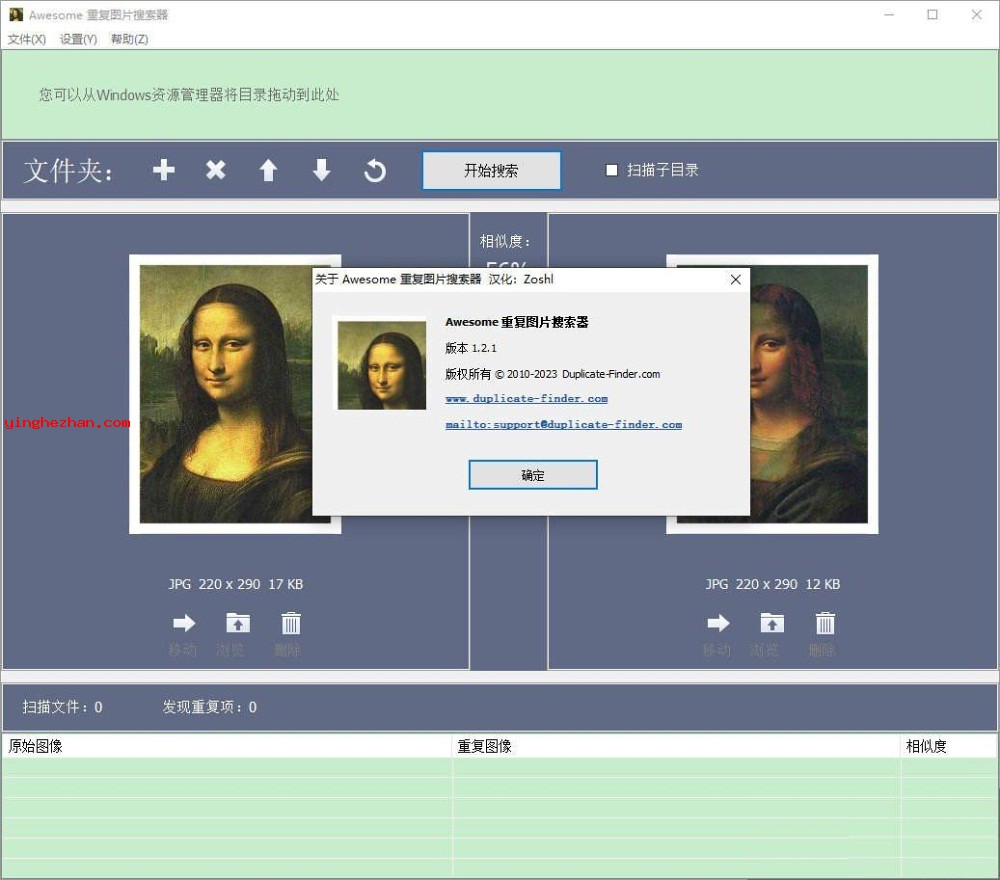Minimize the Awesome main window
Image resolution: width=1000 pixels, height=880 pixels.
click(889, 14)
